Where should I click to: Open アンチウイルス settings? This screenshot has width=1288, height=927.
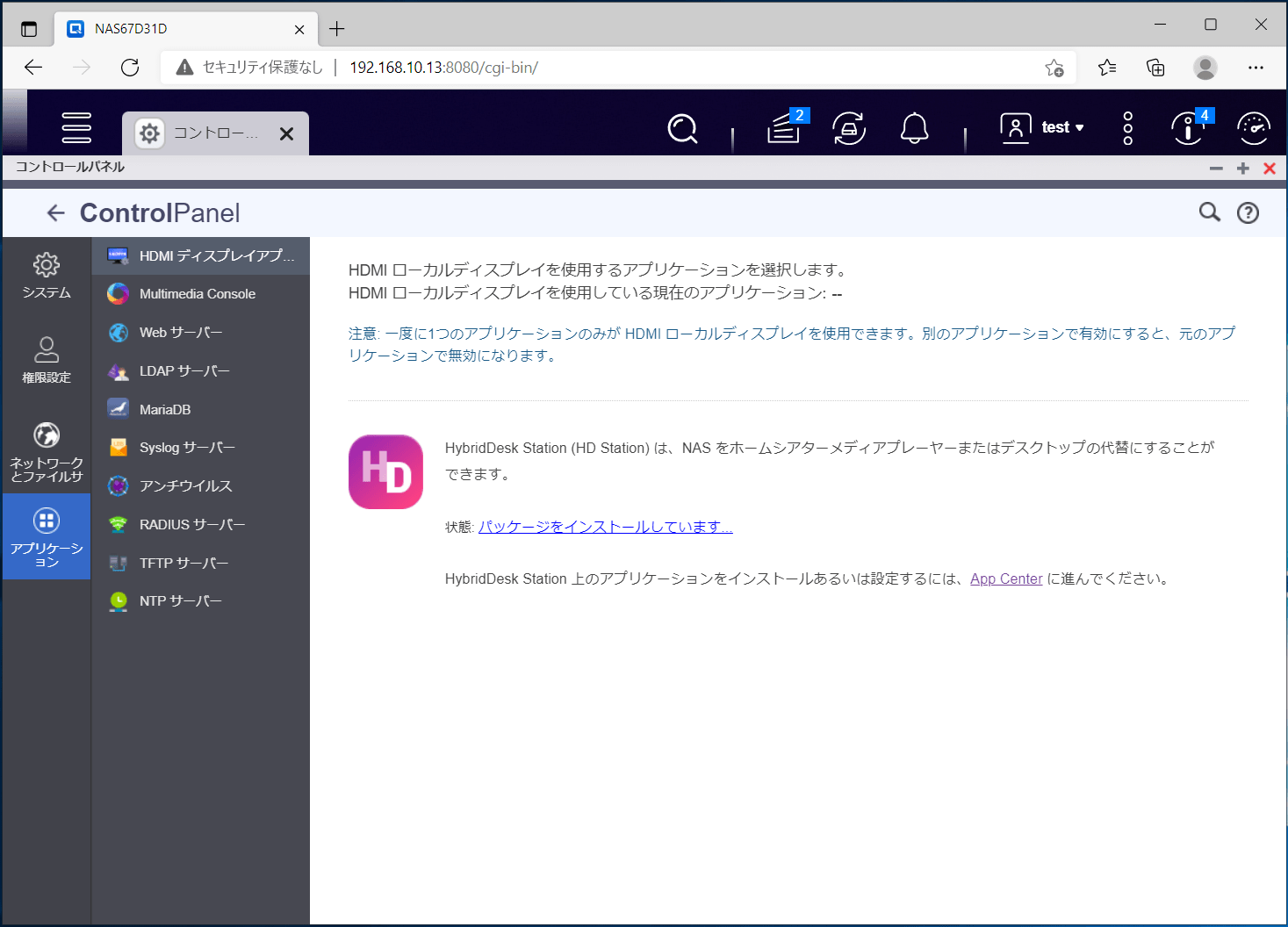[201, 486]
